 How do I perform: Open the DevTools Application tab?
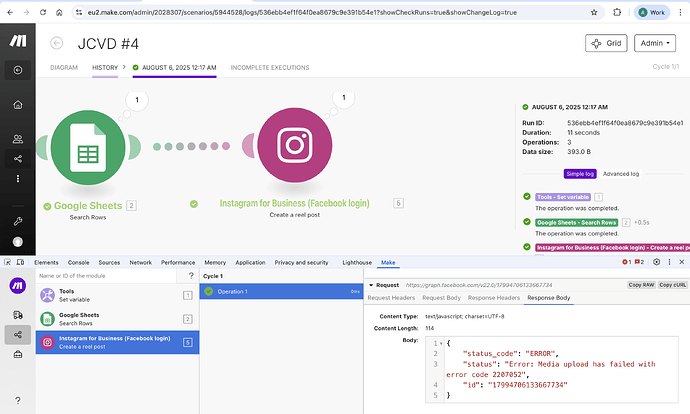pos(250,263)
